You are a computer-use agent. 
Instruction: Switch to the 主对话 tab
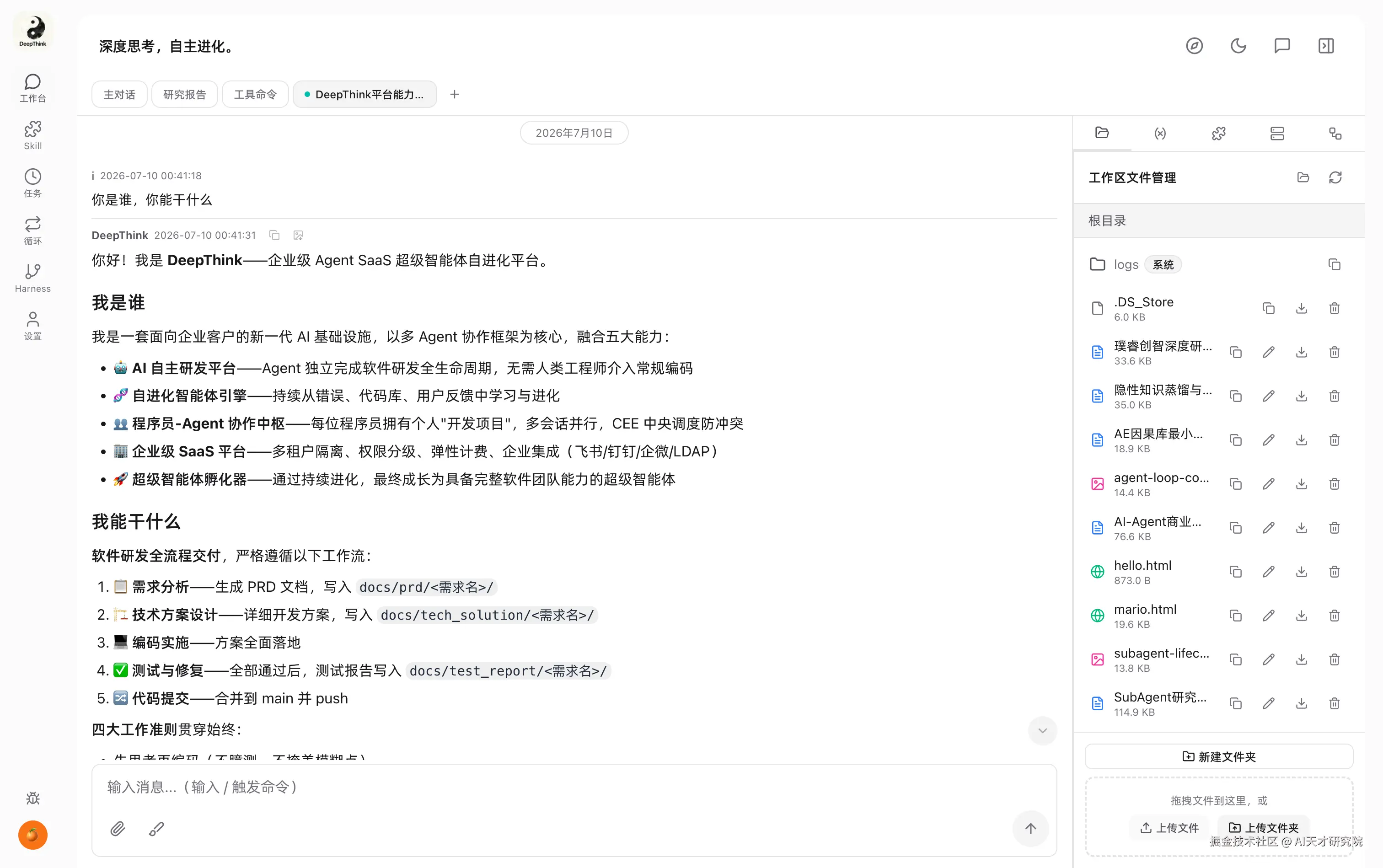pos(119,94)
